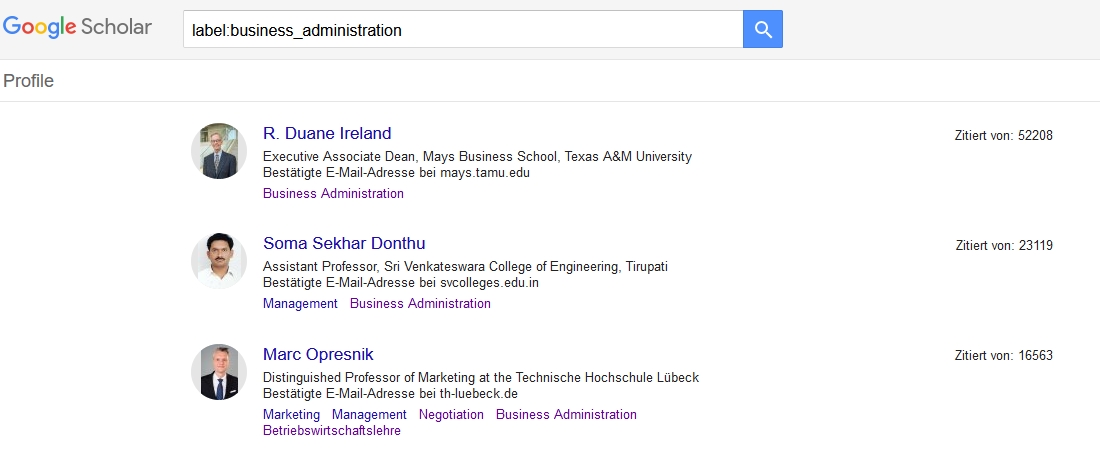Select Business Administration label under Marc Opresnik
Screen dimensions: 1100x456
pos(566,415)
